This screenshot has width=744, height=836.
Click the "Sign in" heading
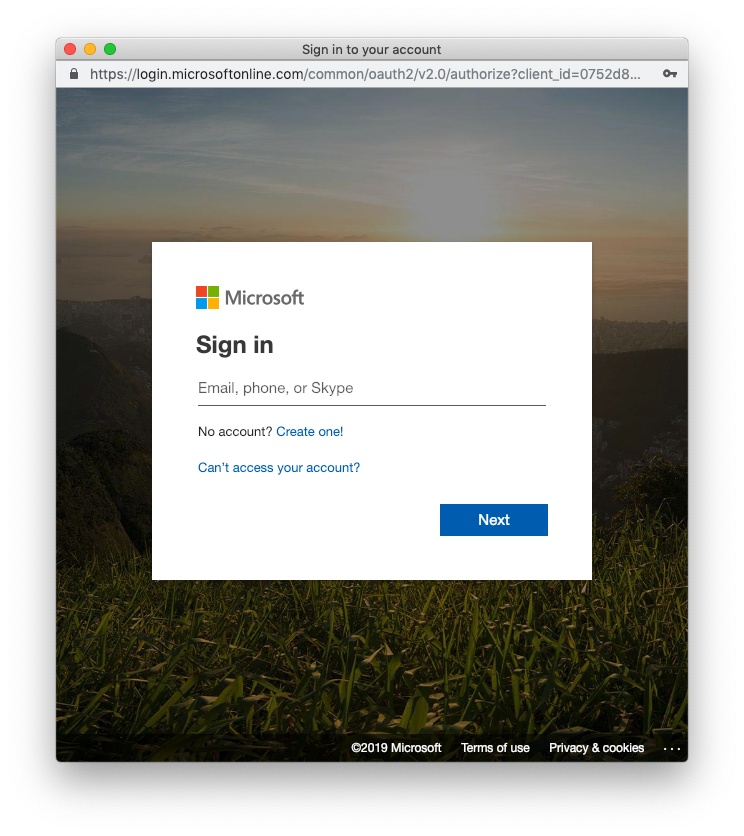(234, 345)
